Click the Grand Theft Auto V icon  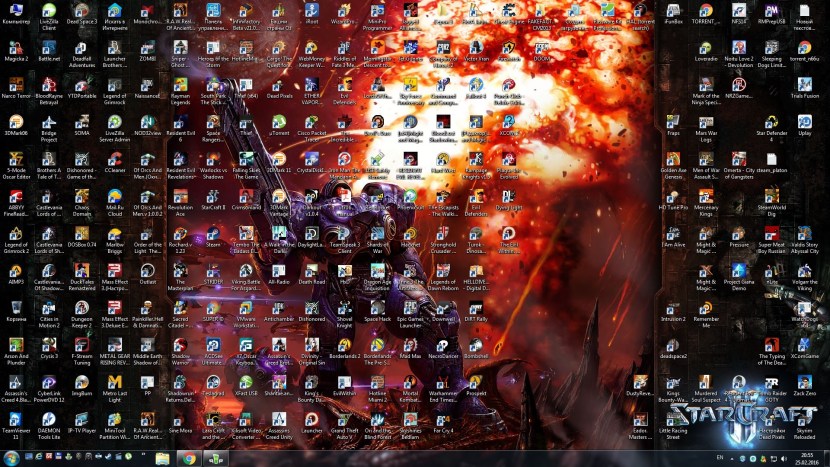[x=344, y=420]
